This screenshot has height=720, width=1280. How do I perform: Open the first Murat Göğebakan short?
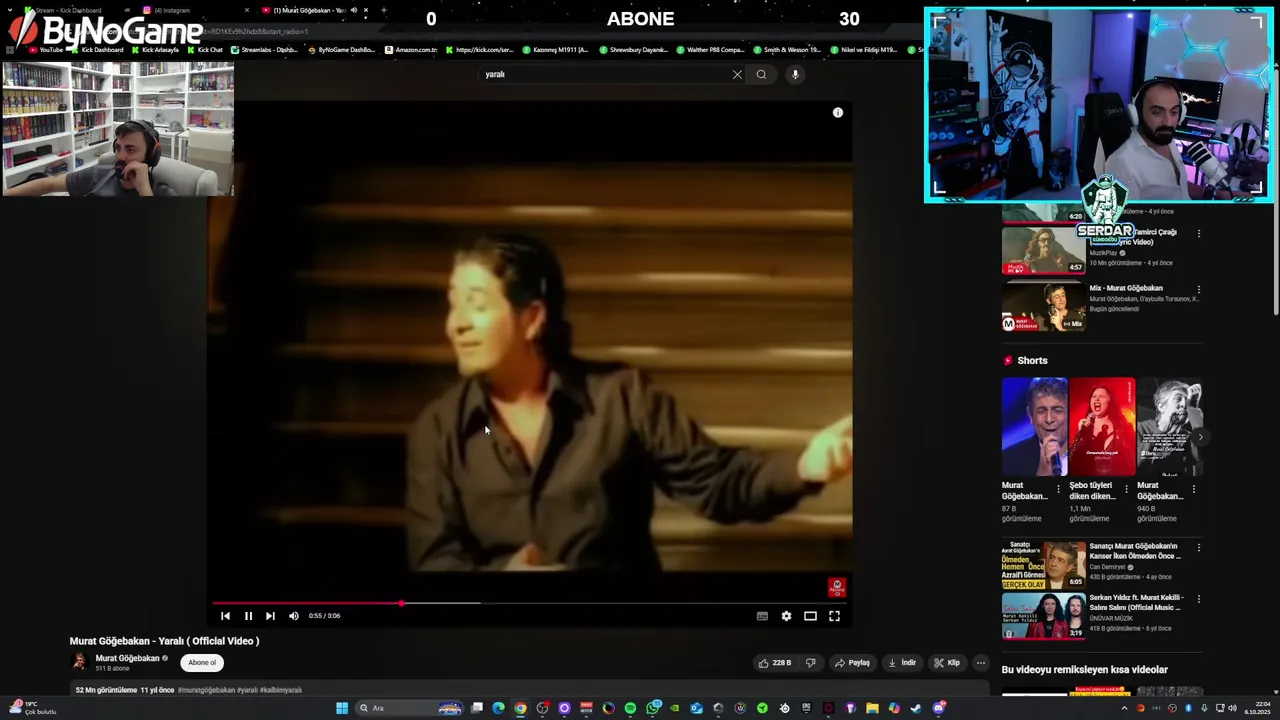[1034, 427]
